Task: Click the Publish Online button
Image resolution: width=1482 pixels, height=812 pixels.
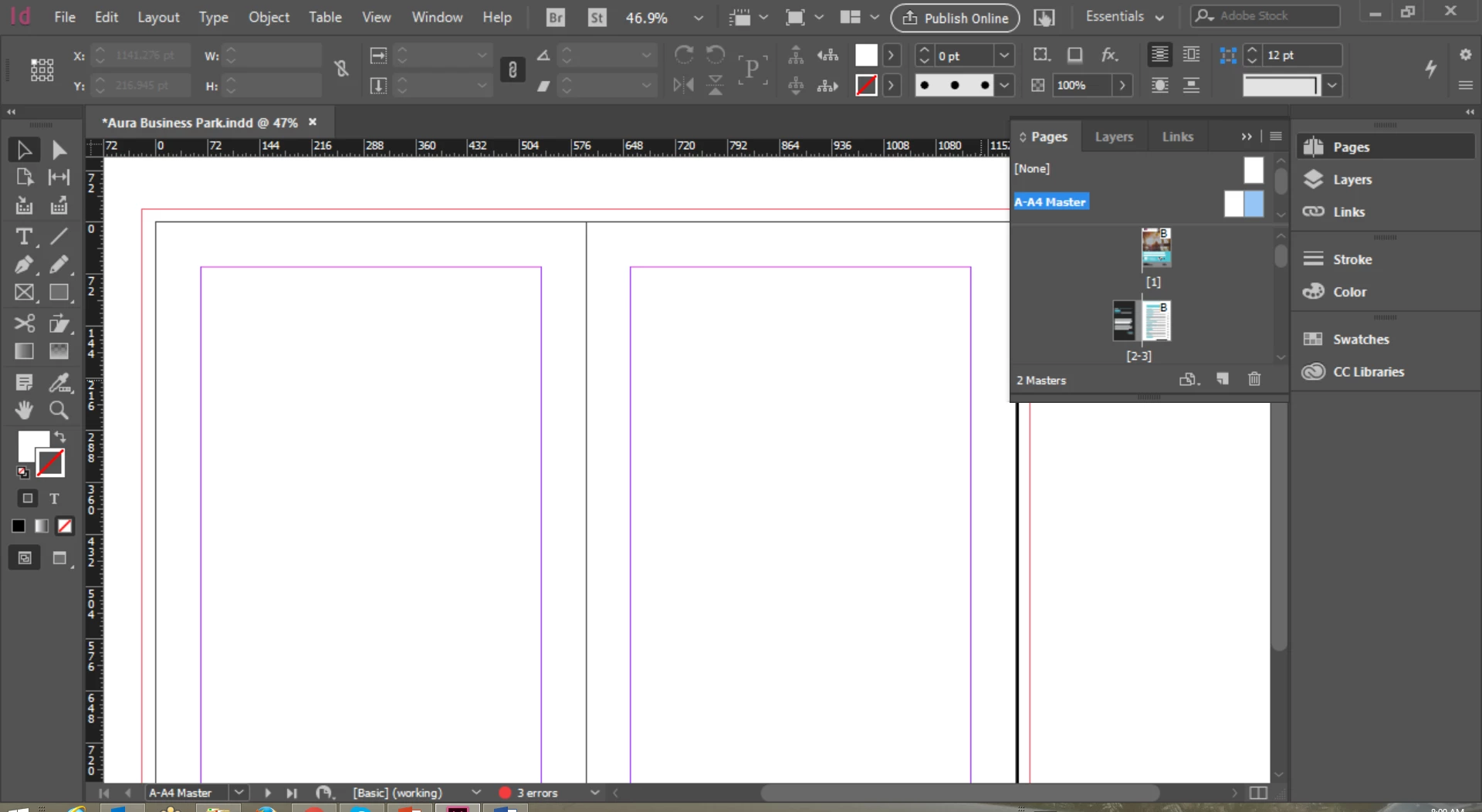Action: [x=955, y=18]
